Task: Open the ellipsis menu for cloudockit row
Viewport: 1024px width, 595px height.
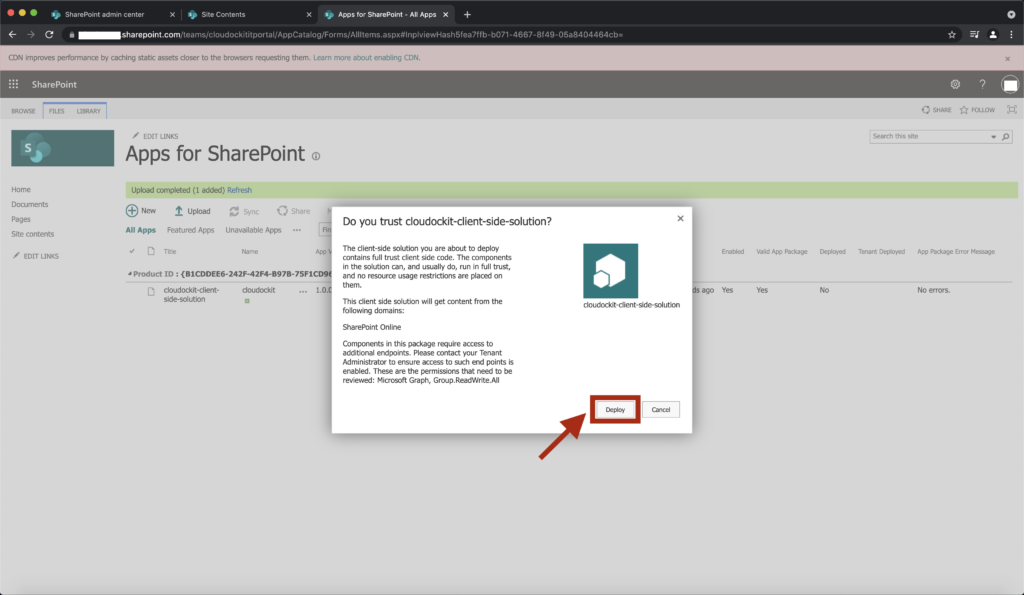Action: (x=303, y=291)
